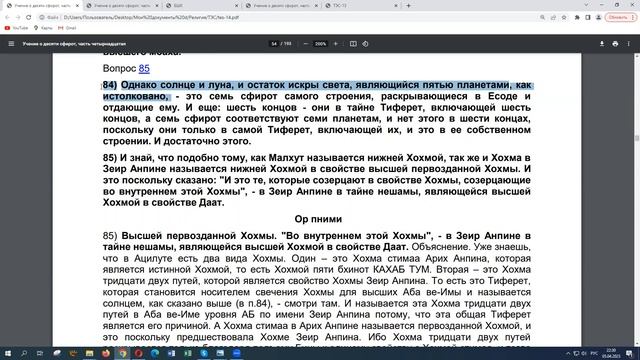Open the PDF viewer more actions menu
This screenshot has height=360, width=640.
[x=629, y=44]
